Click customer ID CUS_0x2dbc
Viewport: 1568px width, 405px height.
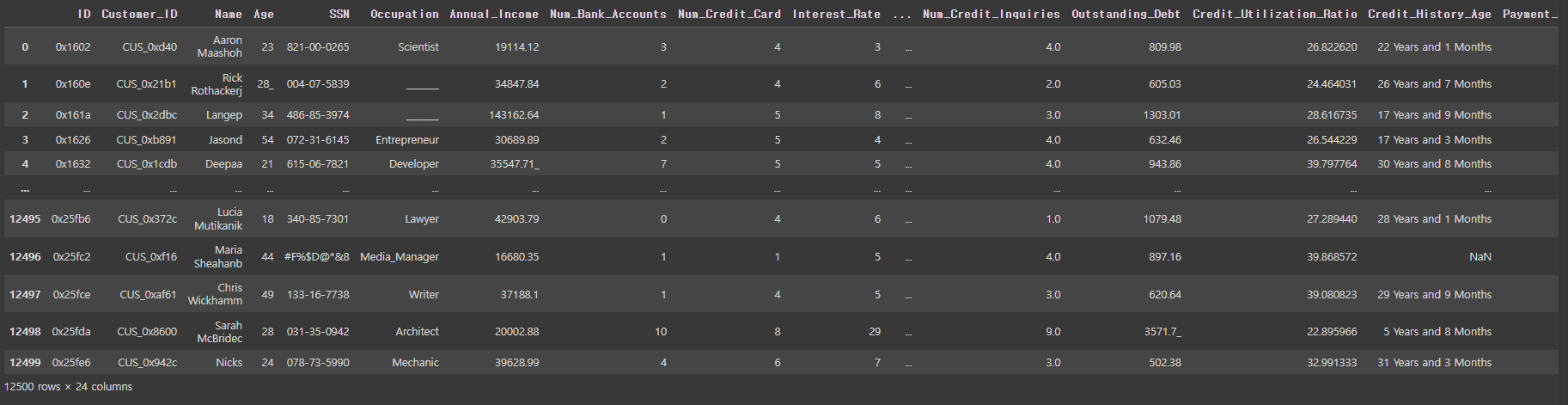tap(147, 115)
